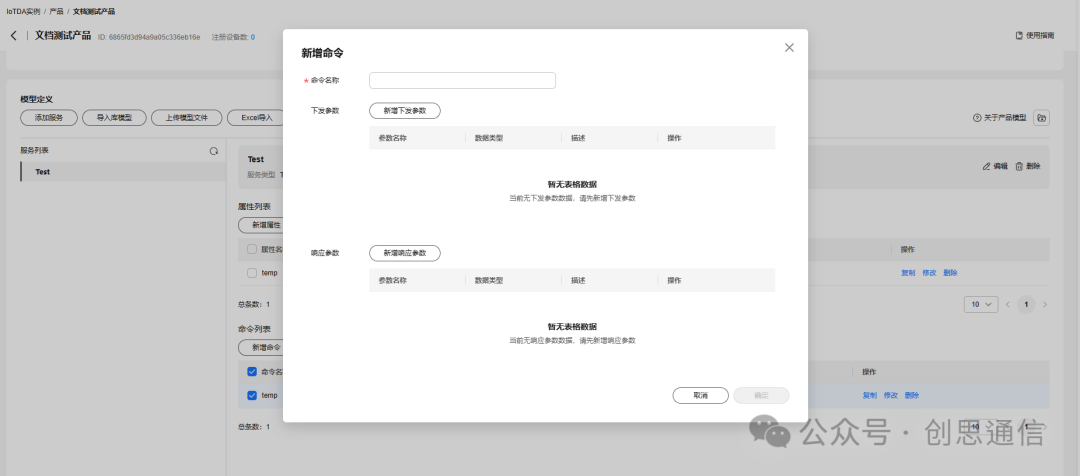
Task: Click the 删除 trash icon for Test service
Action: 1019,166
